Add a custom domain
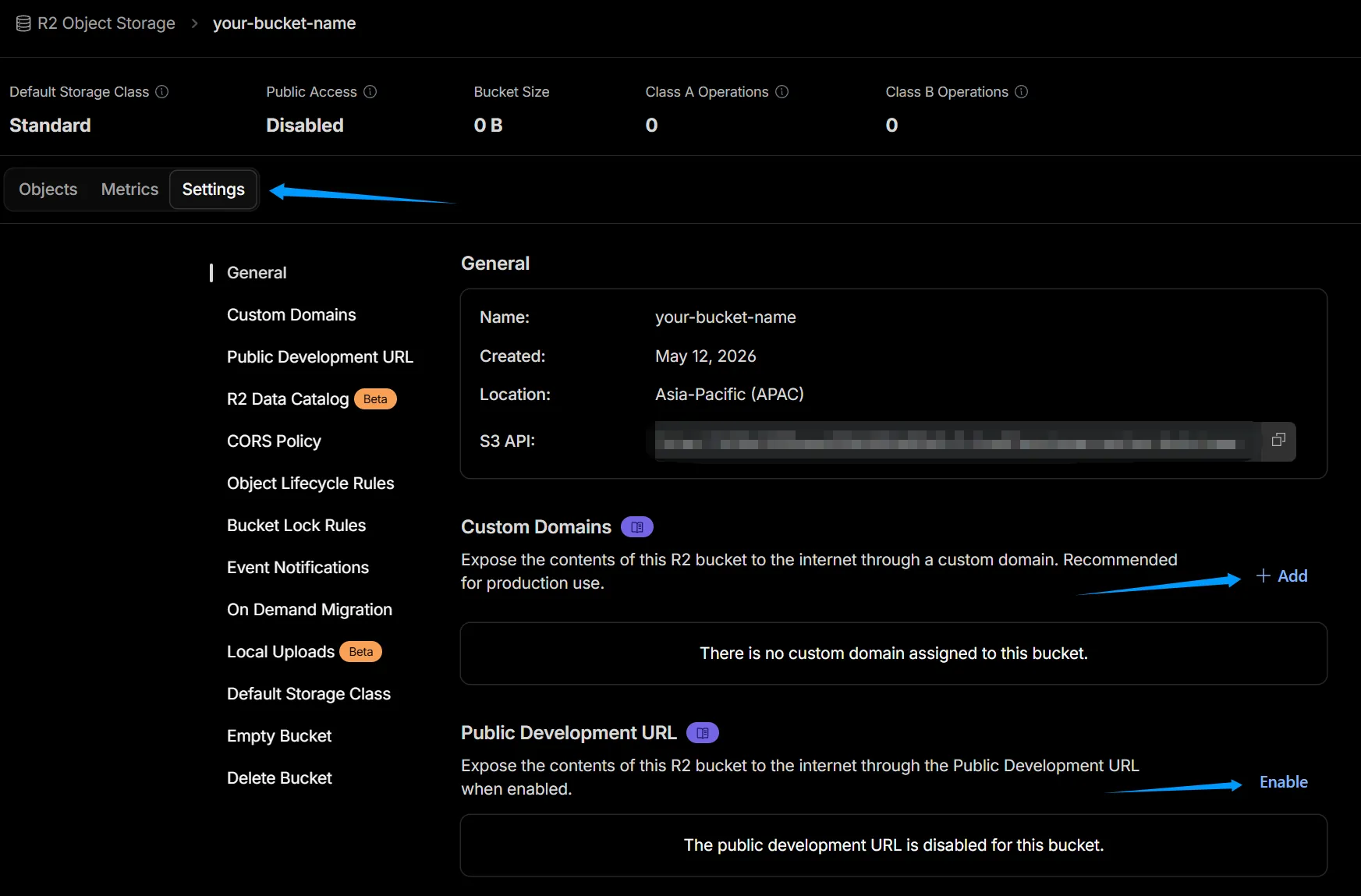Image resolution: width=1361 pixels, height=896 pixels. [1282, 576]
